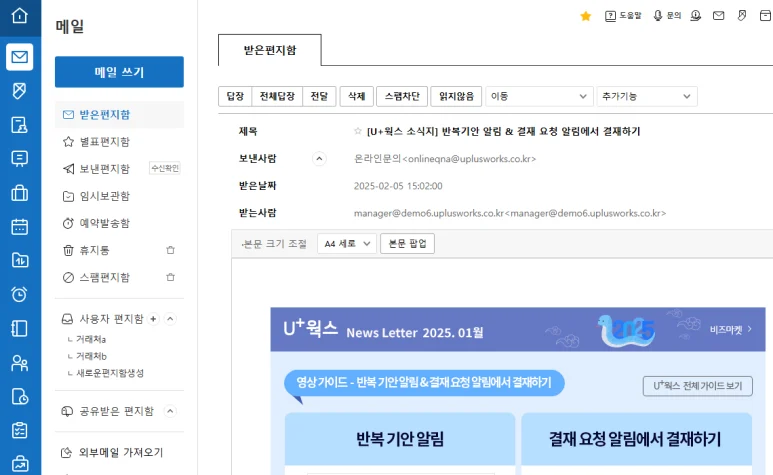Select the A4 세로 size dropdown
The width and height of the screenshot is (773, 475).
point(346,243)
